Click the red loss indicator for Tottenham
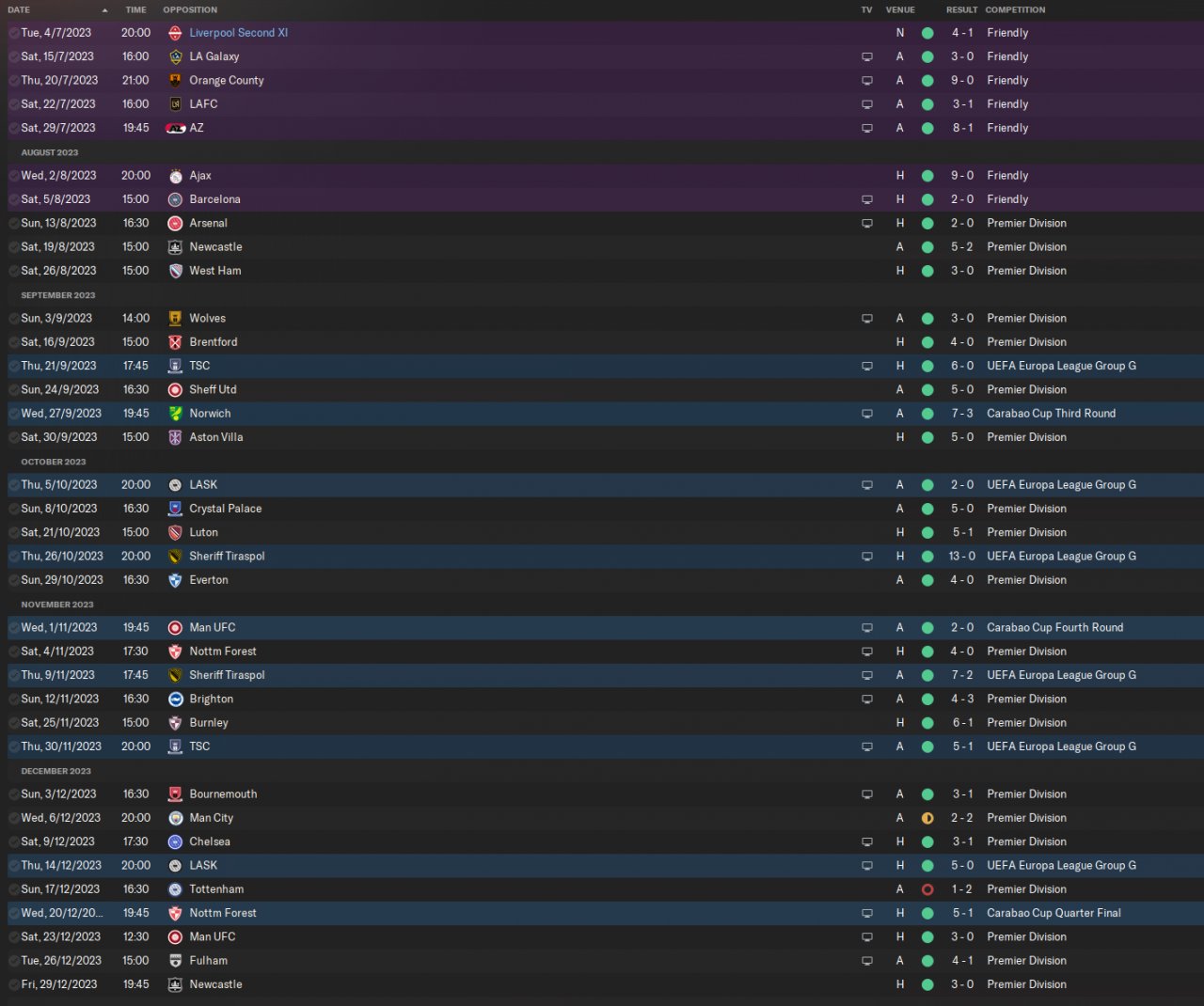This screenshot has width=1204, height=1006. coord(927,889)
